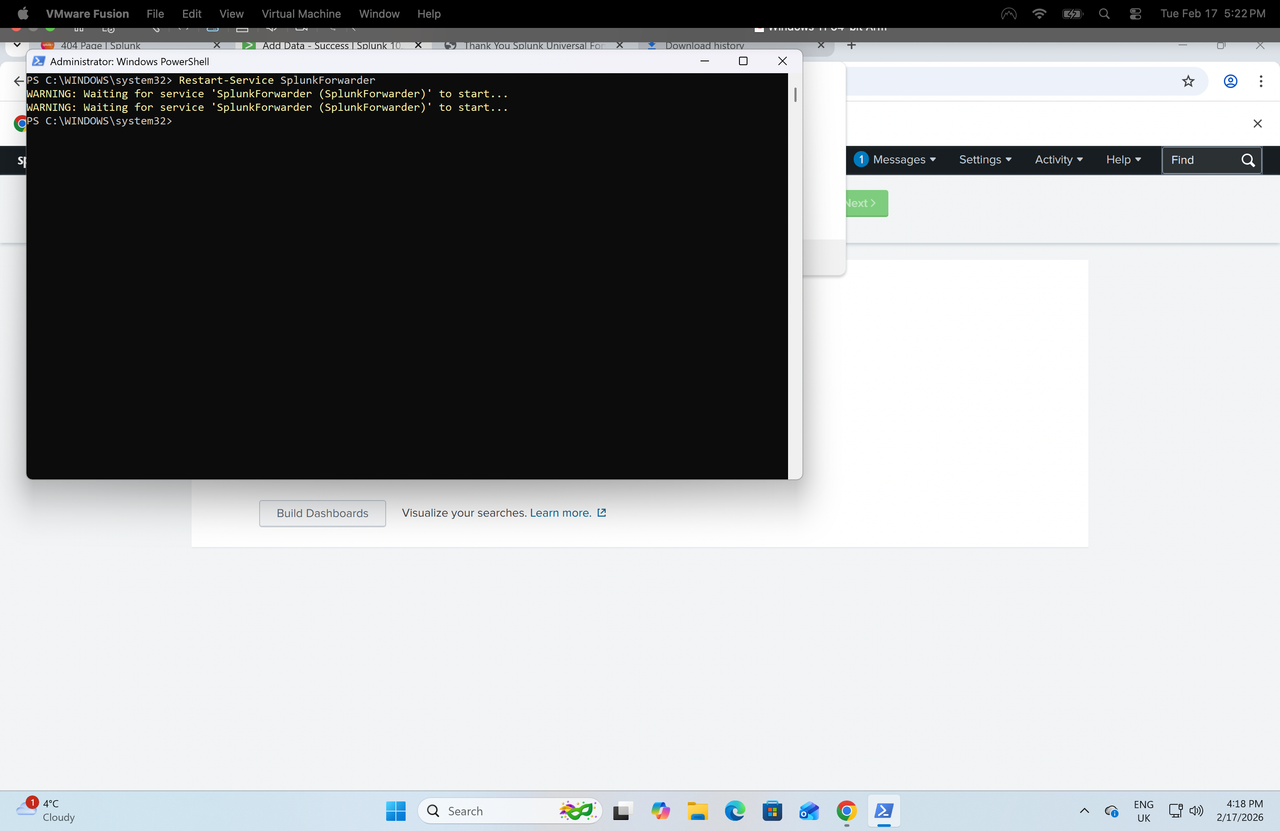Expand the Splunk Settings menu
1280x831 pixels.
pyautogui.click(x=985, y=160)
